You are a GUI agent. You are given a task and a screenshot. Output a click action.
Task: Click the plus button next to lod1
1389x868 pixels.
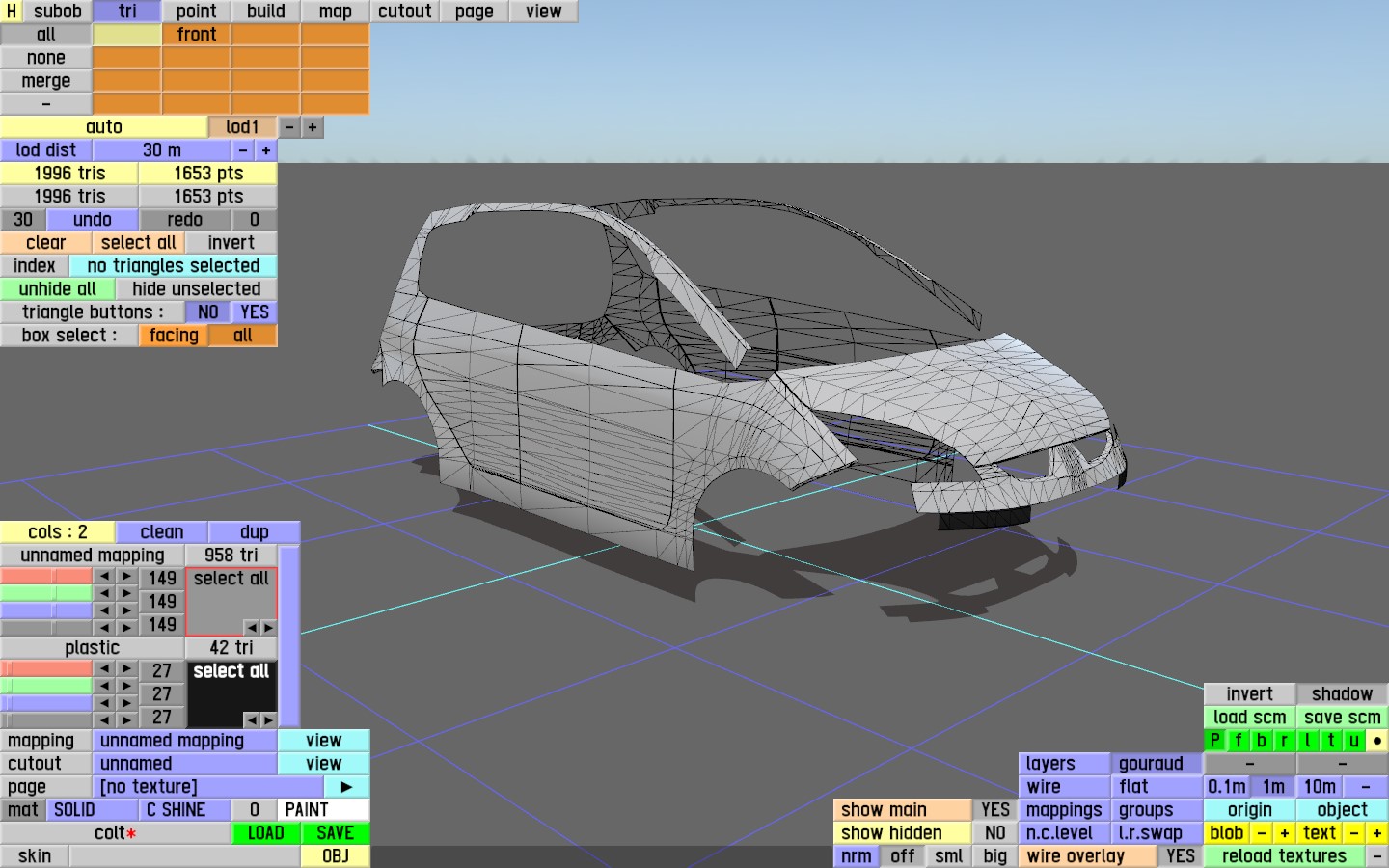(313, 127)
